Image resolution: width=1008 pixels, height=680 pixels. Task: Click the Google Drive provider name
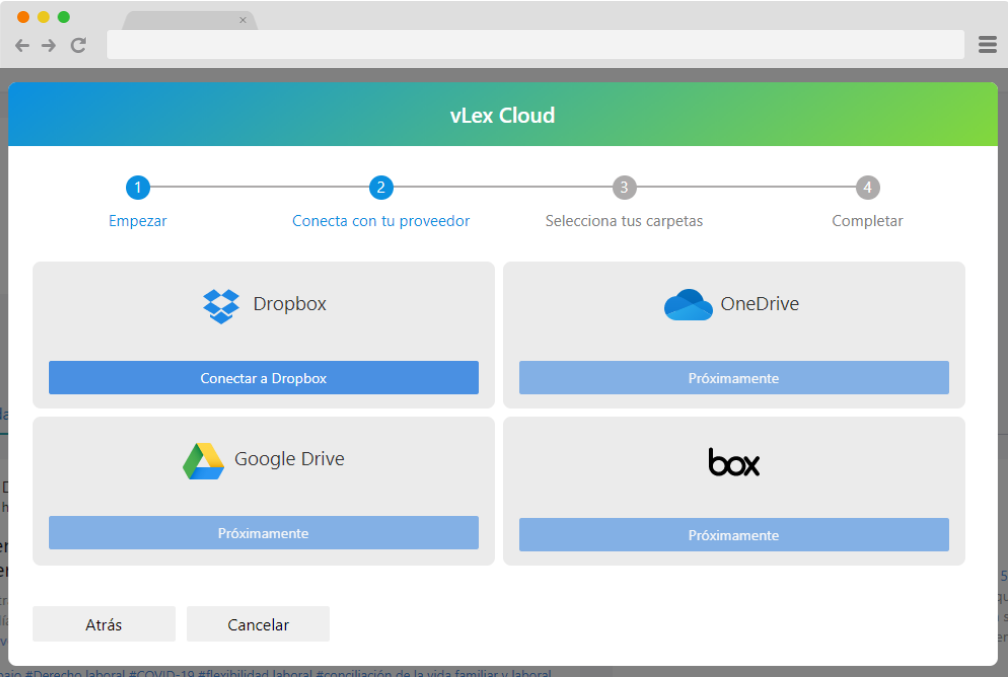click(x=289, y=459)
